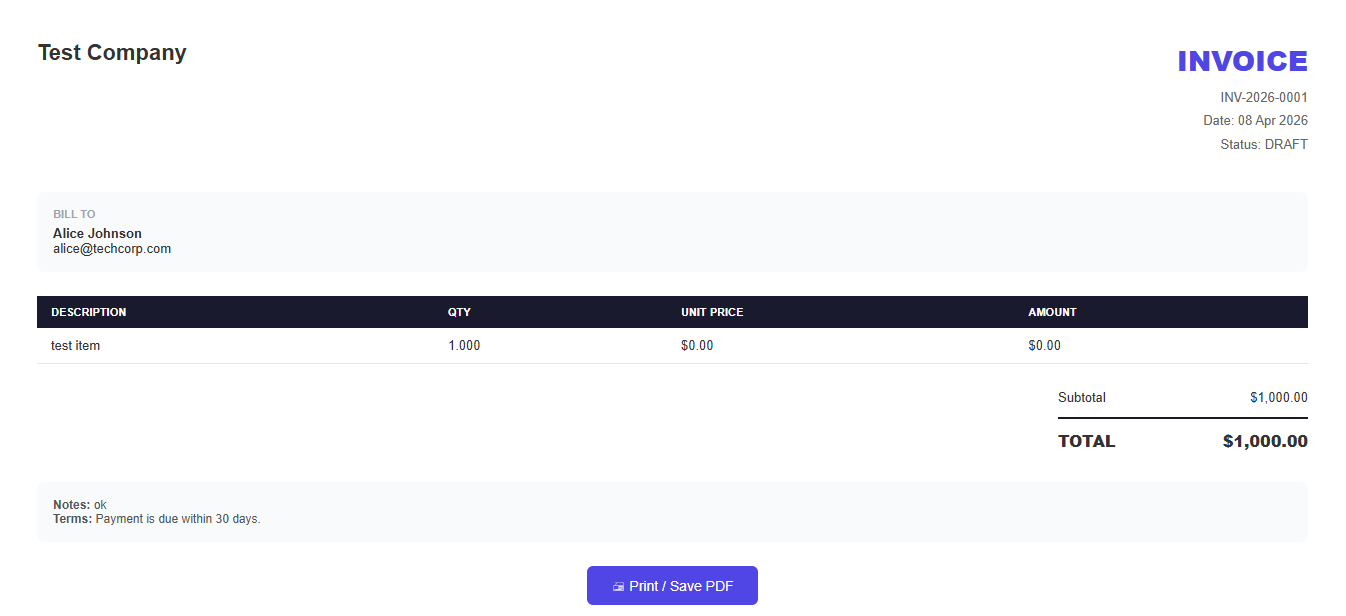
Task: Click the BILL TO label
Action: click(74, 214)
